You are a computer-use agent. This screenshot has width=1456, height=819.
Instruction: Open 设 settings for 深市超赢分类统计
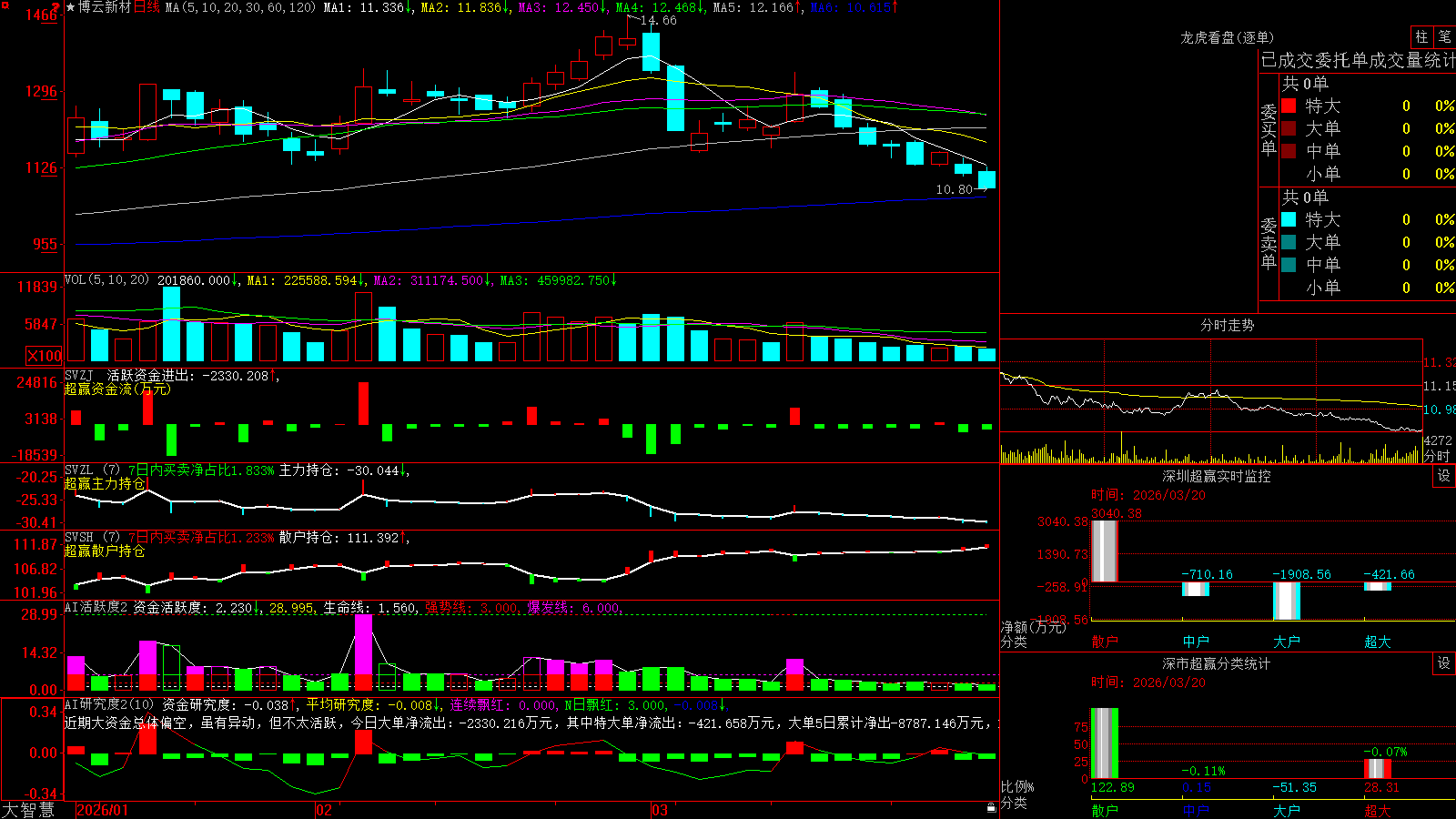coord(1444,663)
